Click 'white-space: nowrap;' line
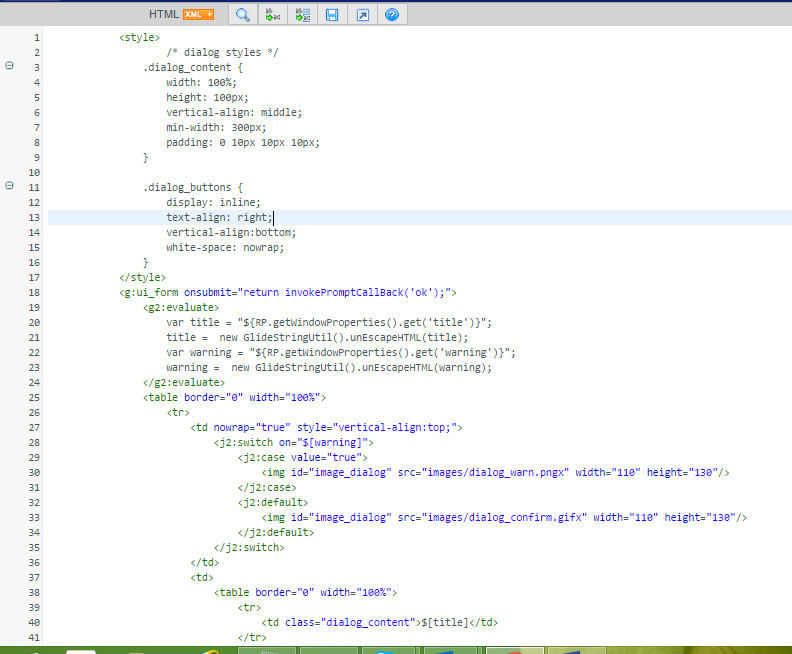Viewport: 792px width, 654px height. (x=225, y=247)
